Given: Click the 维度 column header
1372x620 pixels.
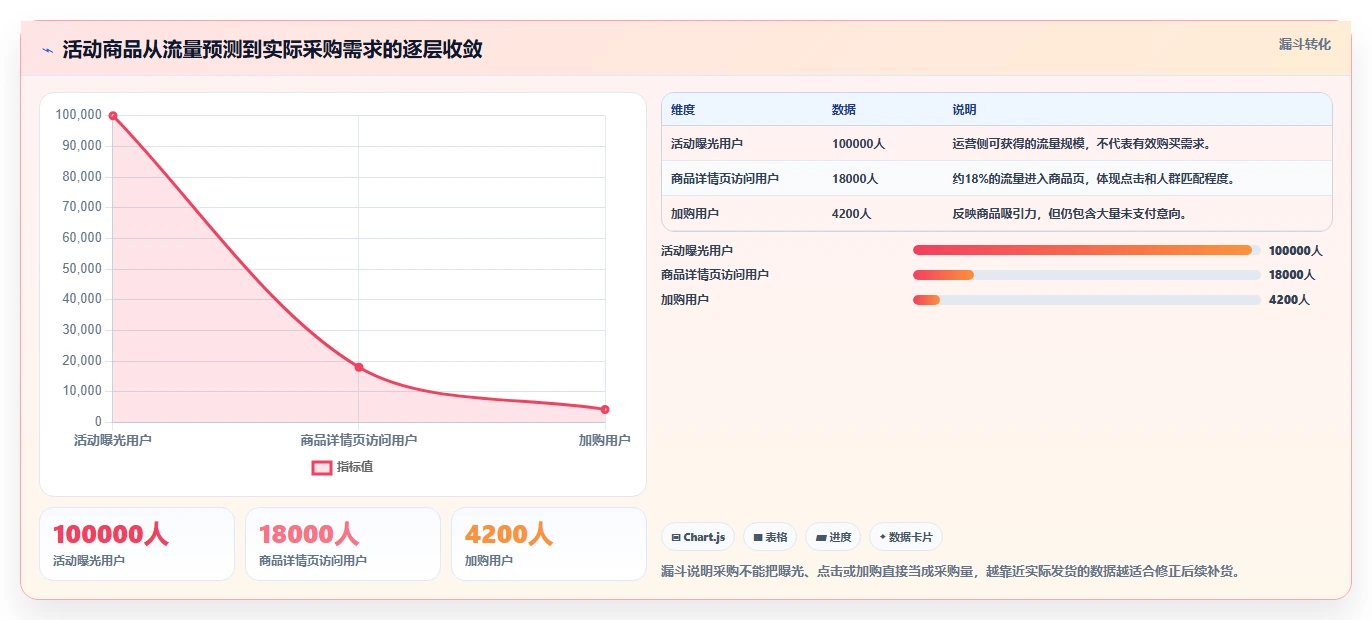Looking at the screenshot, I should (683, 110).
